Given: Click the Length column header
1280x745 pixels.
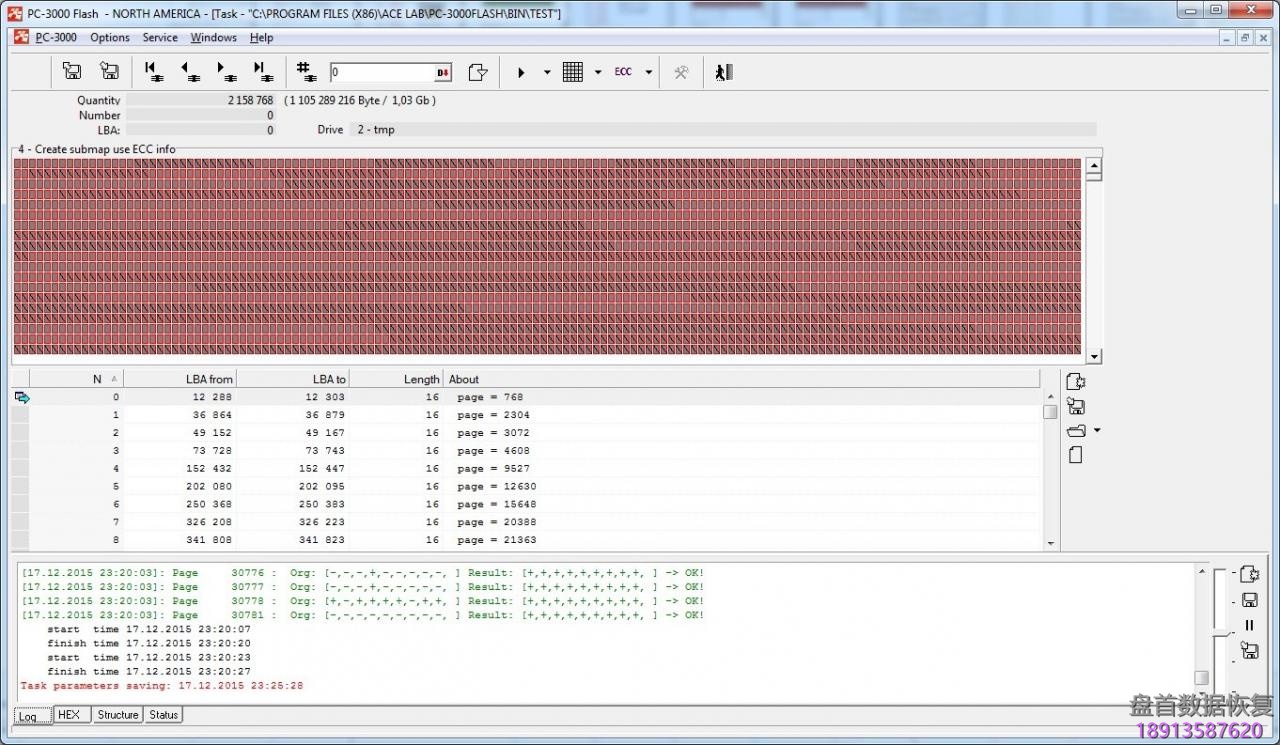Looking at the screenshot, I should [421, 379].
